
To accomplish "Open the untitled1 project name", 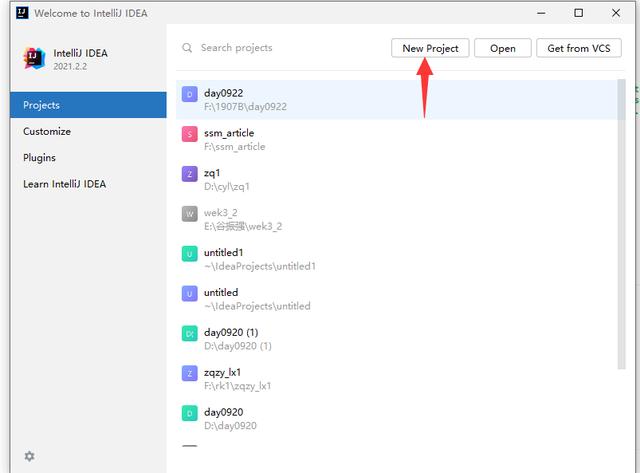I will 223,253.
